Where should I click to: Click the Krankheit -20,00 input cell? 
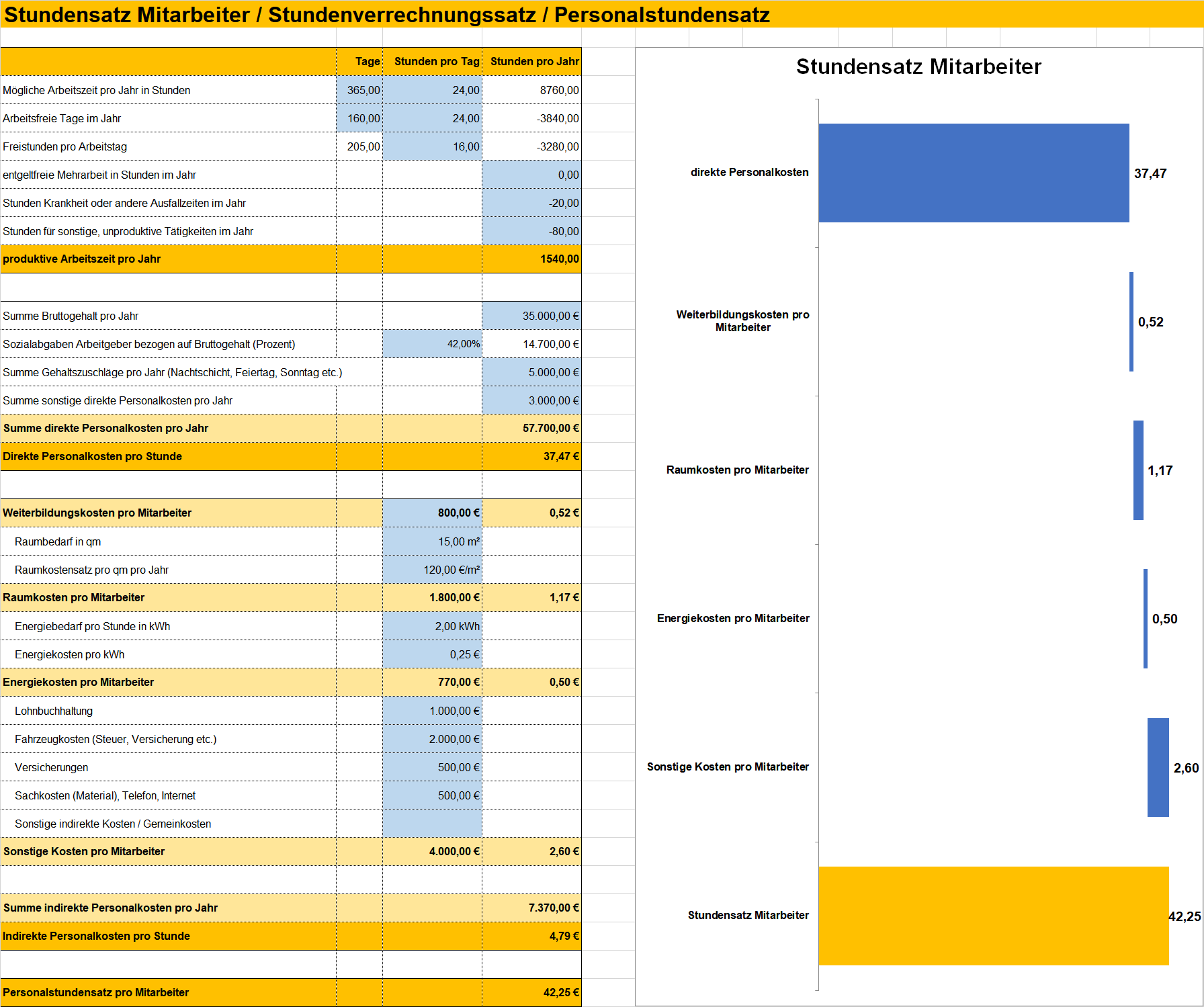[x=531, y=203]
